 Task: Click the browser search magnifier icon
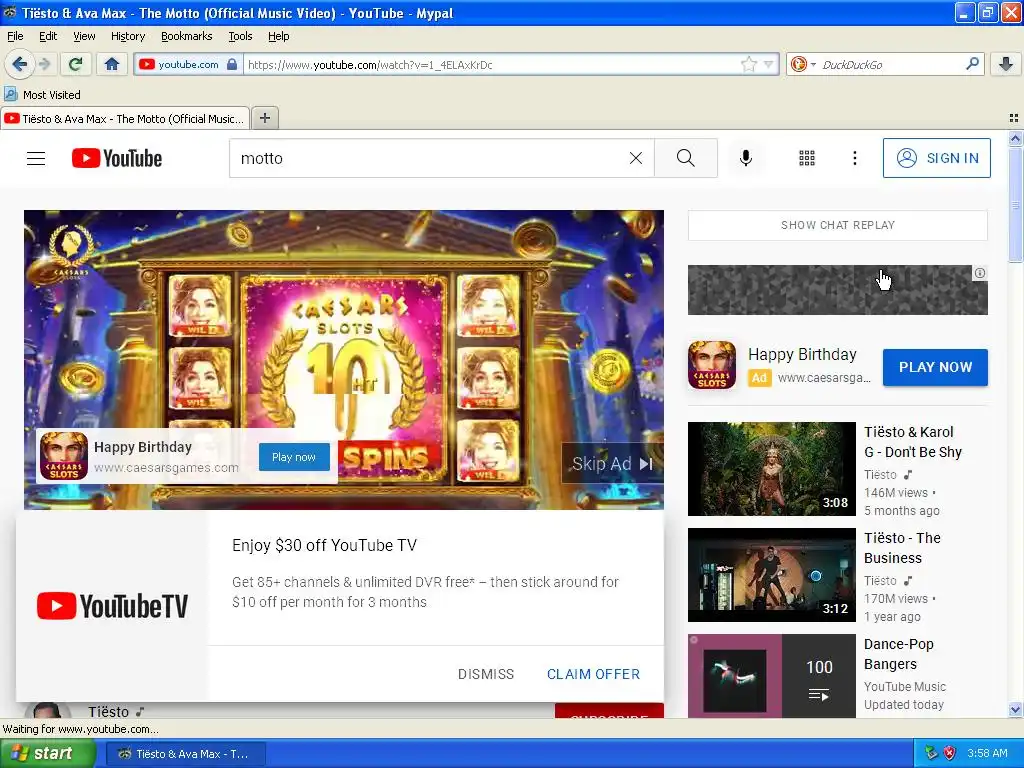pyautogui.click(x=972, y=64)
